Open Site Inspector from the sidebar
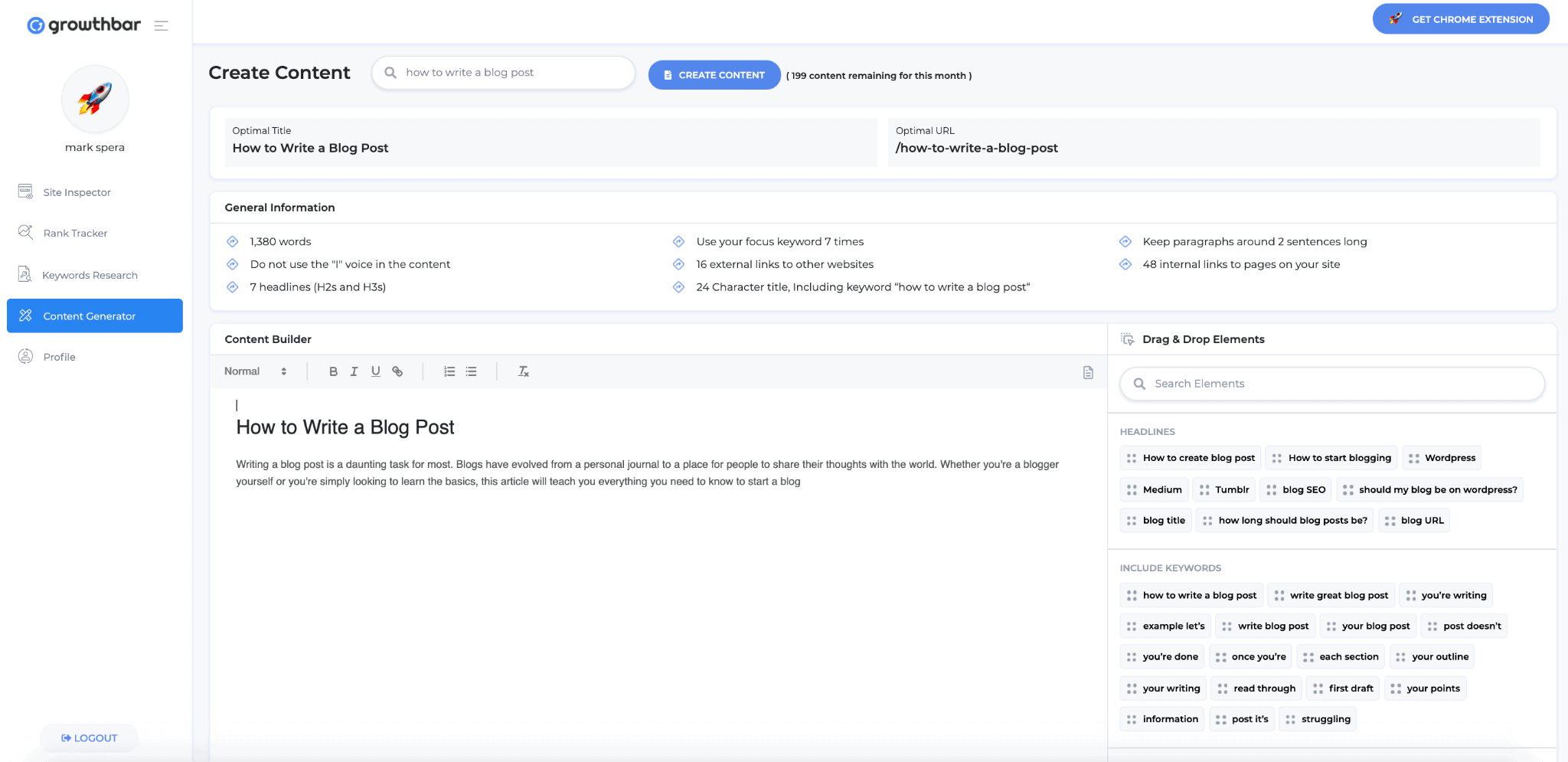Image resolution: width=1568 pixels, height=762 pixels. coord(77,192)
